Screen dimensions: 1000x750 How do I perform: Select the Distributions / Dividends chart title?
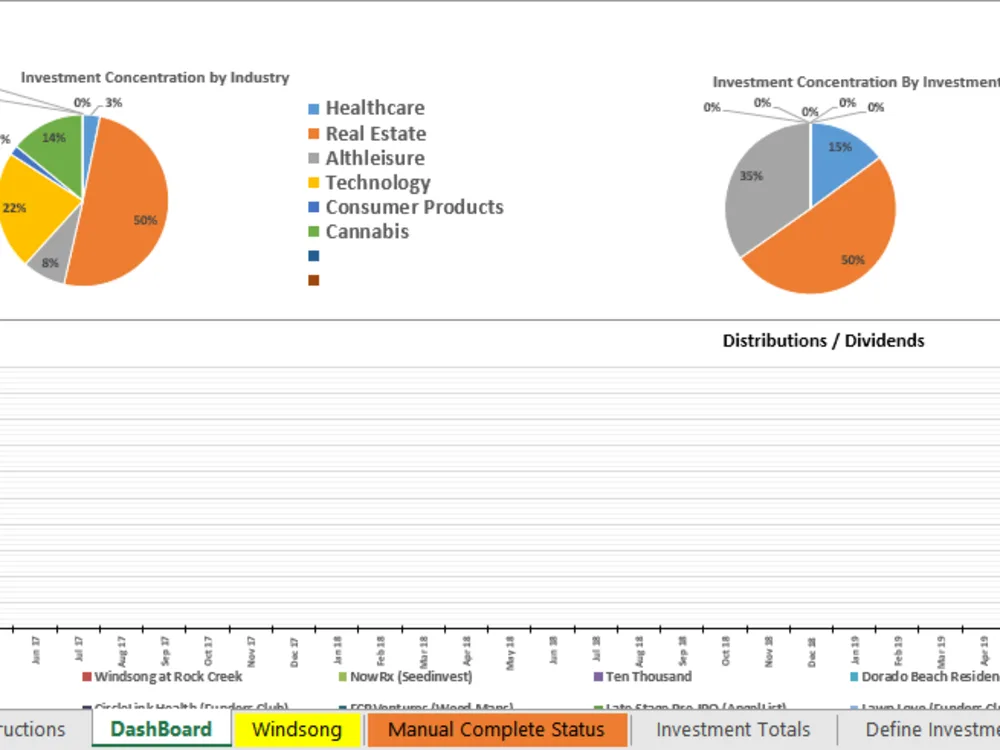[x=823, y=341]
